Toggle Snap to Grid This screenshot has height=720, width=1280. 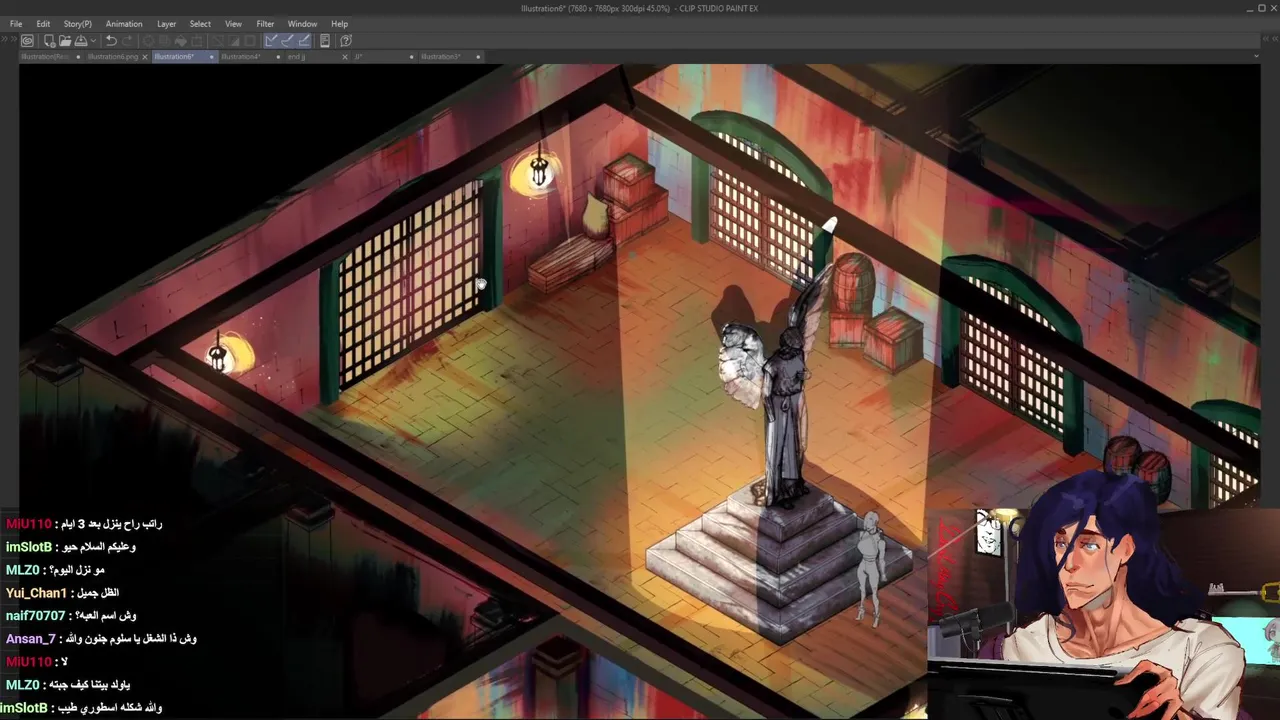pyautogui.click(x=303, y=41)
